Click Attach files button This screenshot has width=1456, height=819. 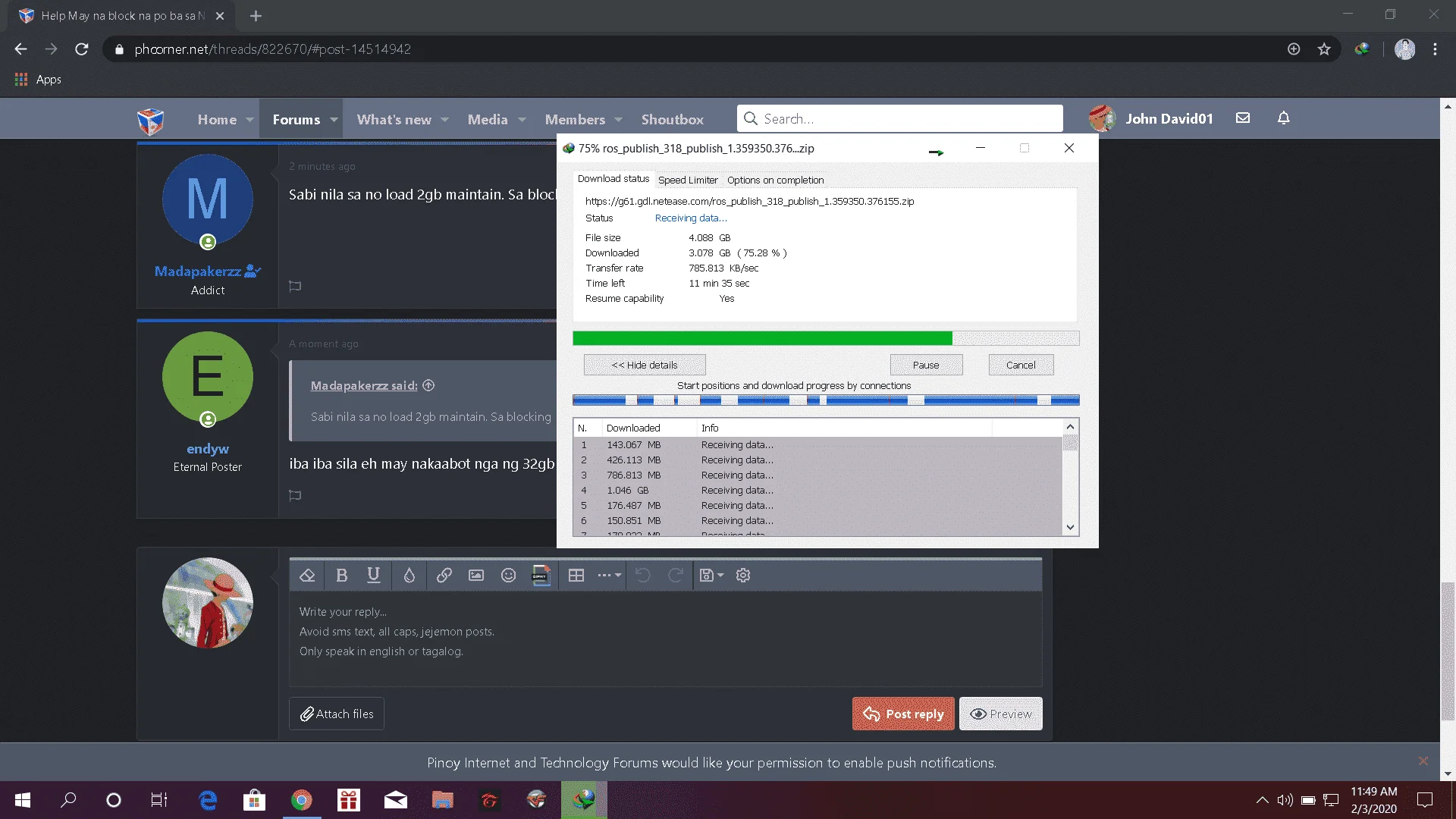pyautogui.click(x=336, y=714)
